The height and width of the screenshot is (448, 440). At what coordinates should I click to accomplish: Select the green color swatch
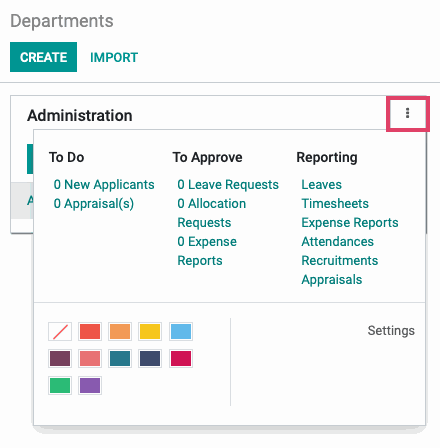click(60, 385)
